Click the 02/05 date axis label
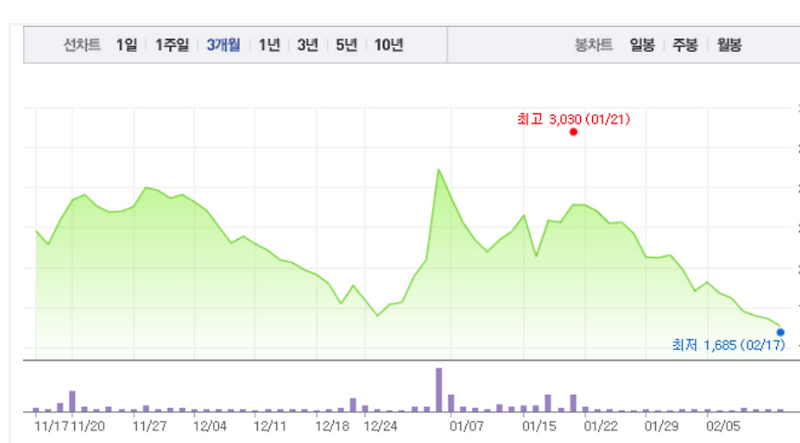The width and height of the screenshot is (800, 443). click(723, 426)
